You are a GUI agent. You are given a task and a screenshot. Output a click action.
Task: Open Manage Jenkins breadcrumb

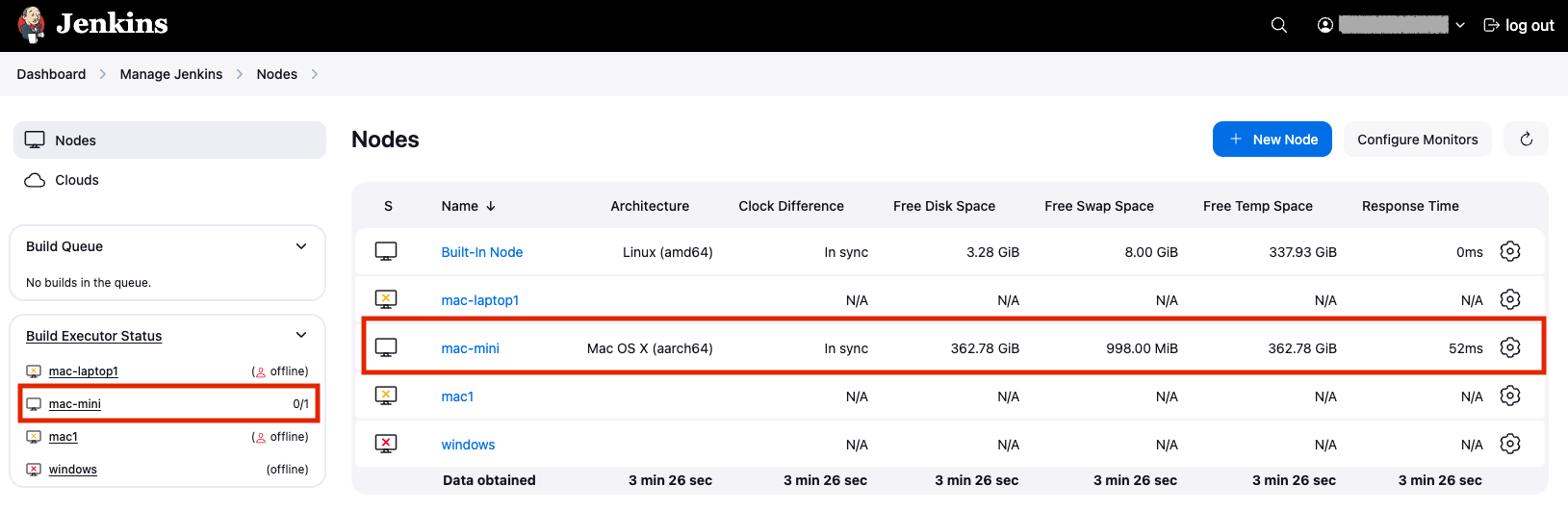(171, 74)
